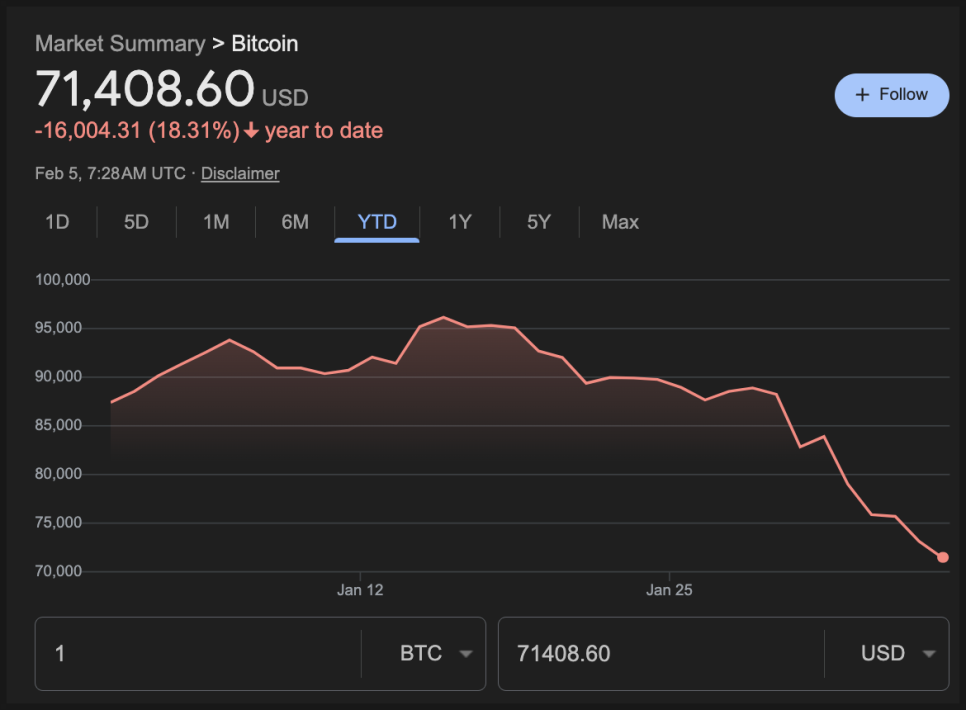Open the 5Y chart range
966x710 pixels.
pyautogui.click(x=539, y=222)
